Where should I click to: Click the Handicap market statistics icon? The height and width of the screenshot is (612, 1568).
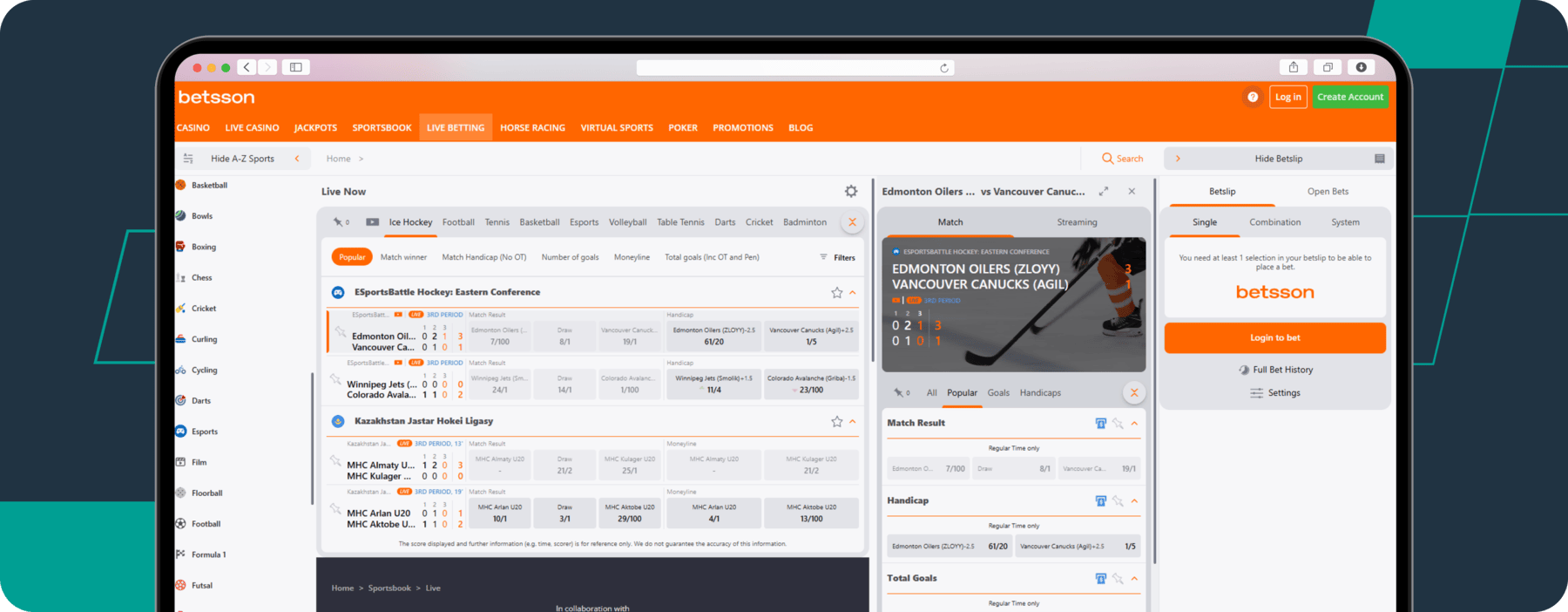click(x=1101, y=500)
